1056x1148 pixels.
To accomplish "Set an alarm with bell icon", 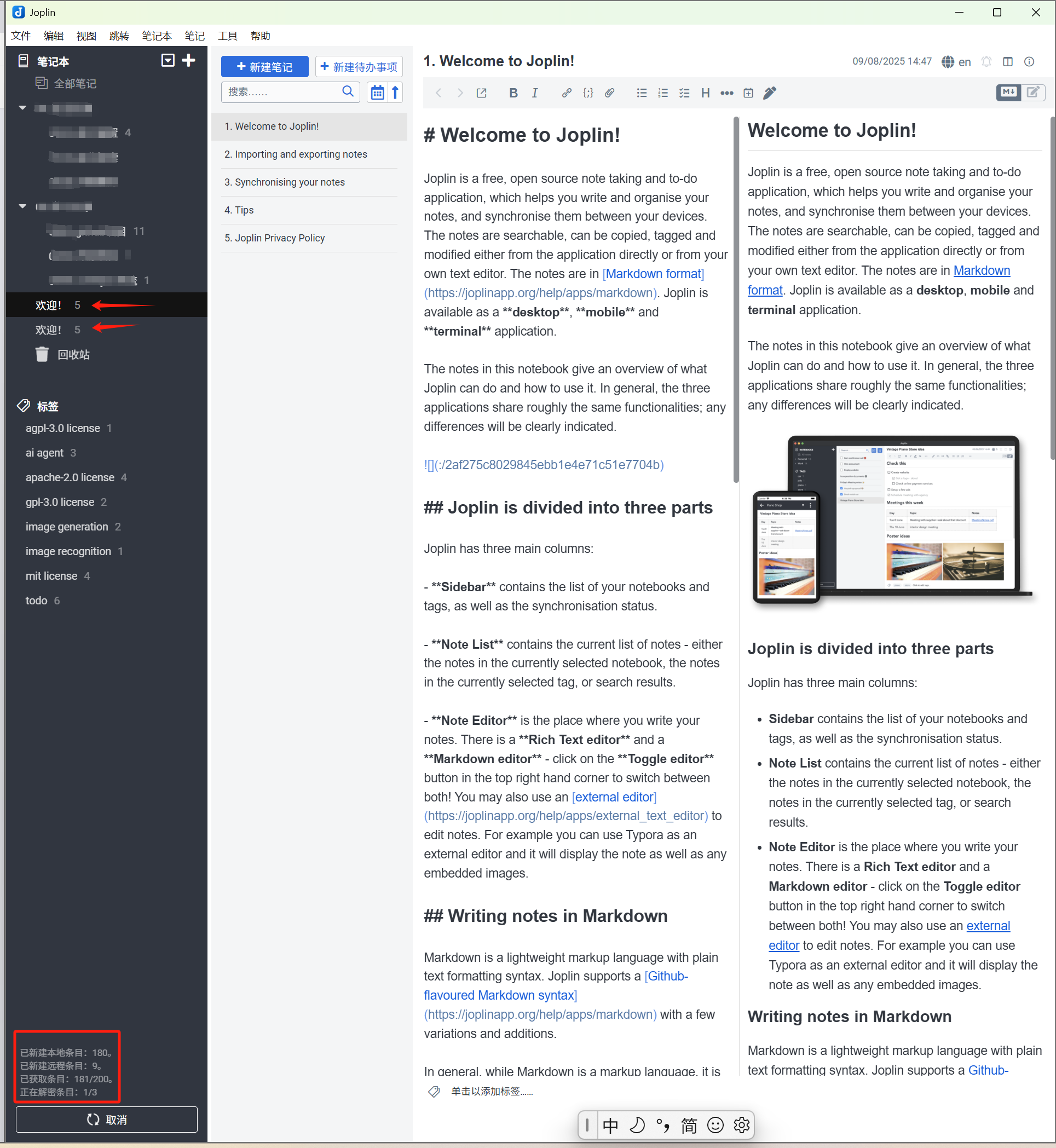I will pyautogui.click(x=986, y=62).
